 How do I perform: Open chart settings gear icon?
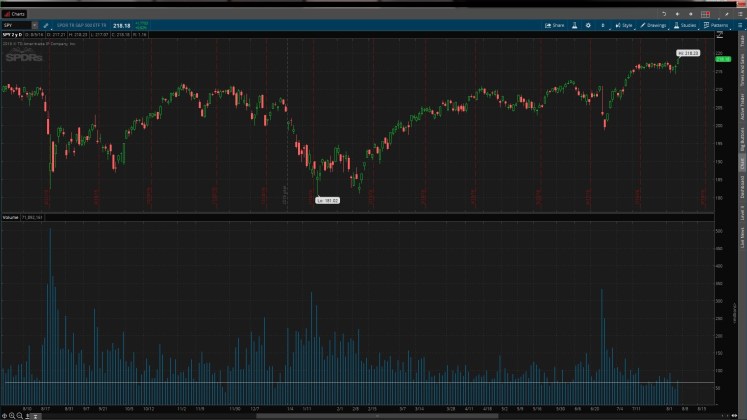point(587,25)
